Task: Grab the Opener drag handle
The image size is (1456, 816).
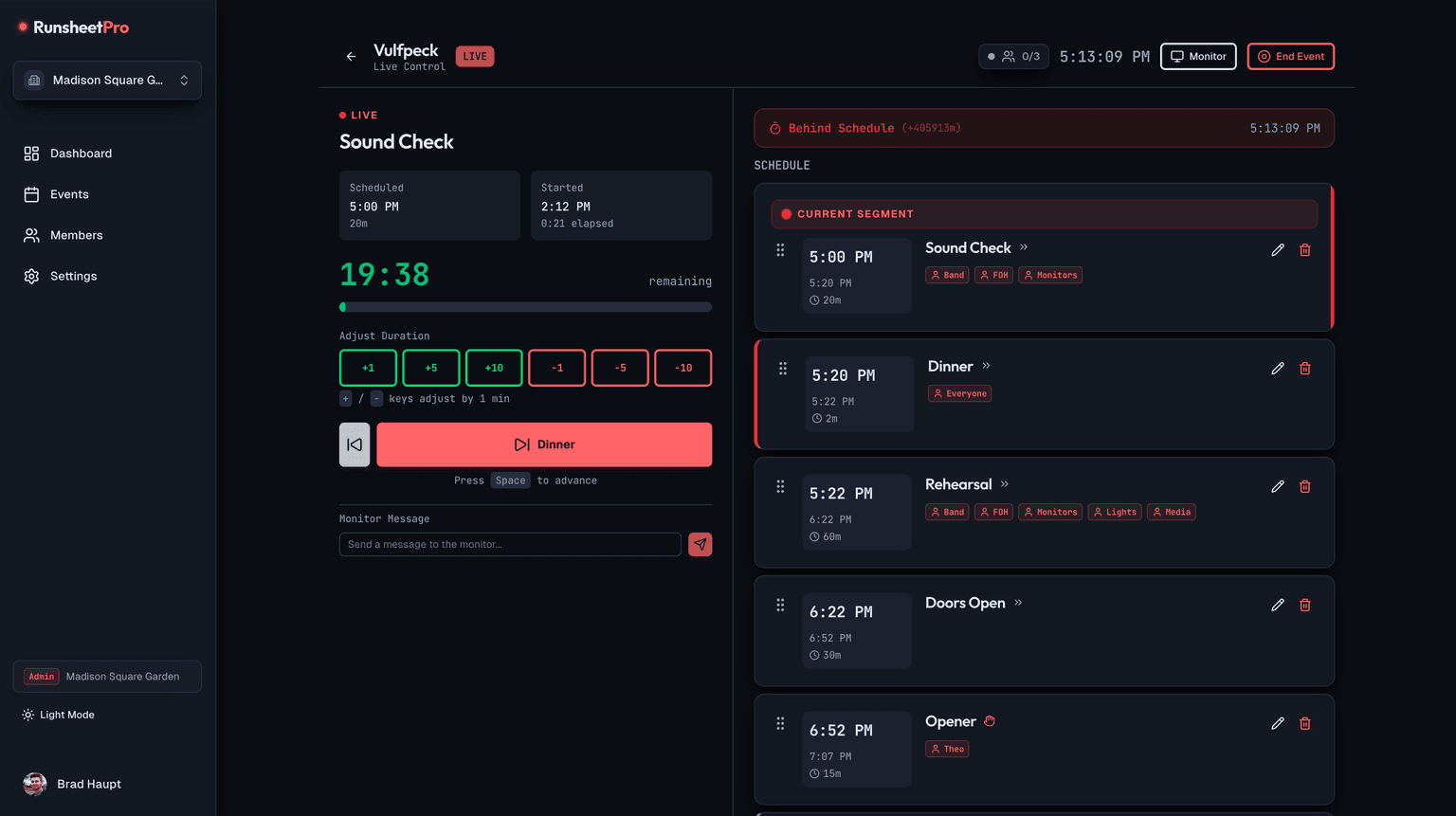Action: pyautogui.click(x=780, y=724)
